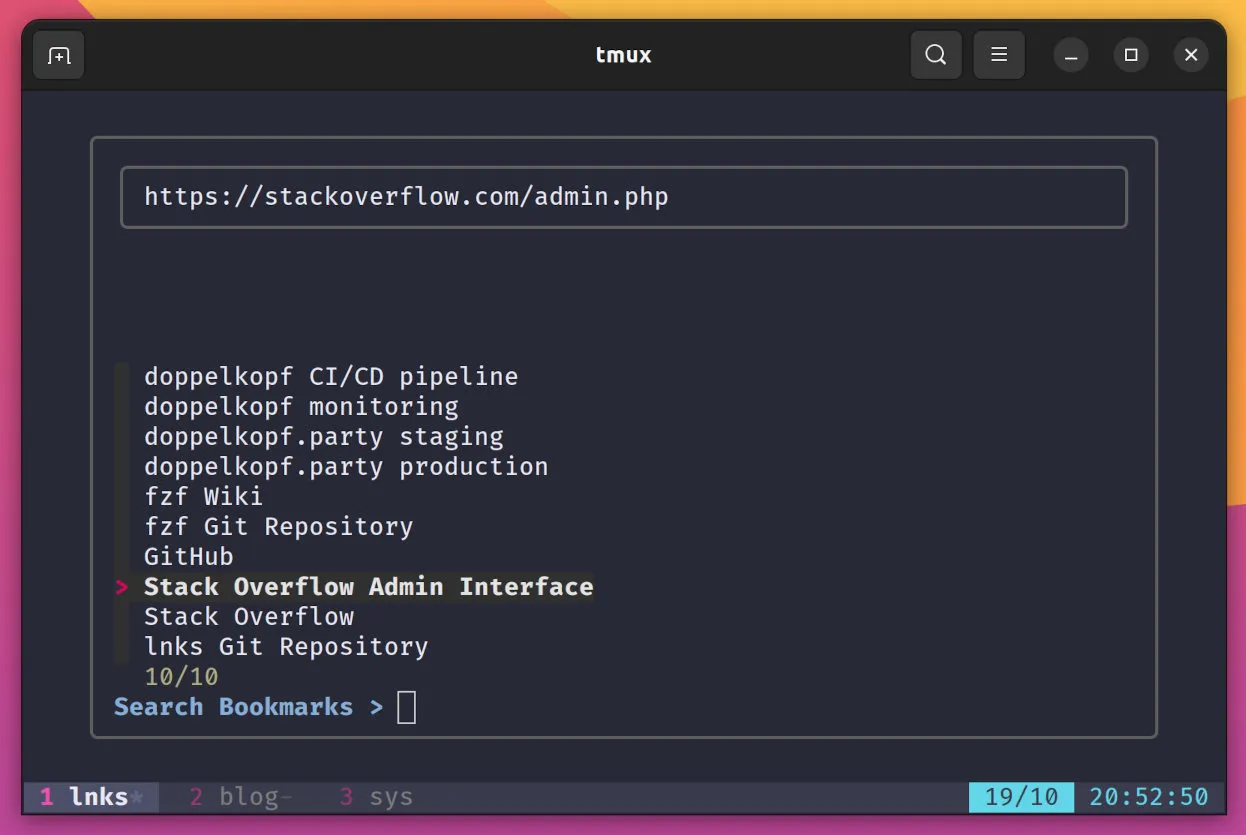
Task: Pick doppelkopf.party production bookmark
Action: tap(346, 467)
